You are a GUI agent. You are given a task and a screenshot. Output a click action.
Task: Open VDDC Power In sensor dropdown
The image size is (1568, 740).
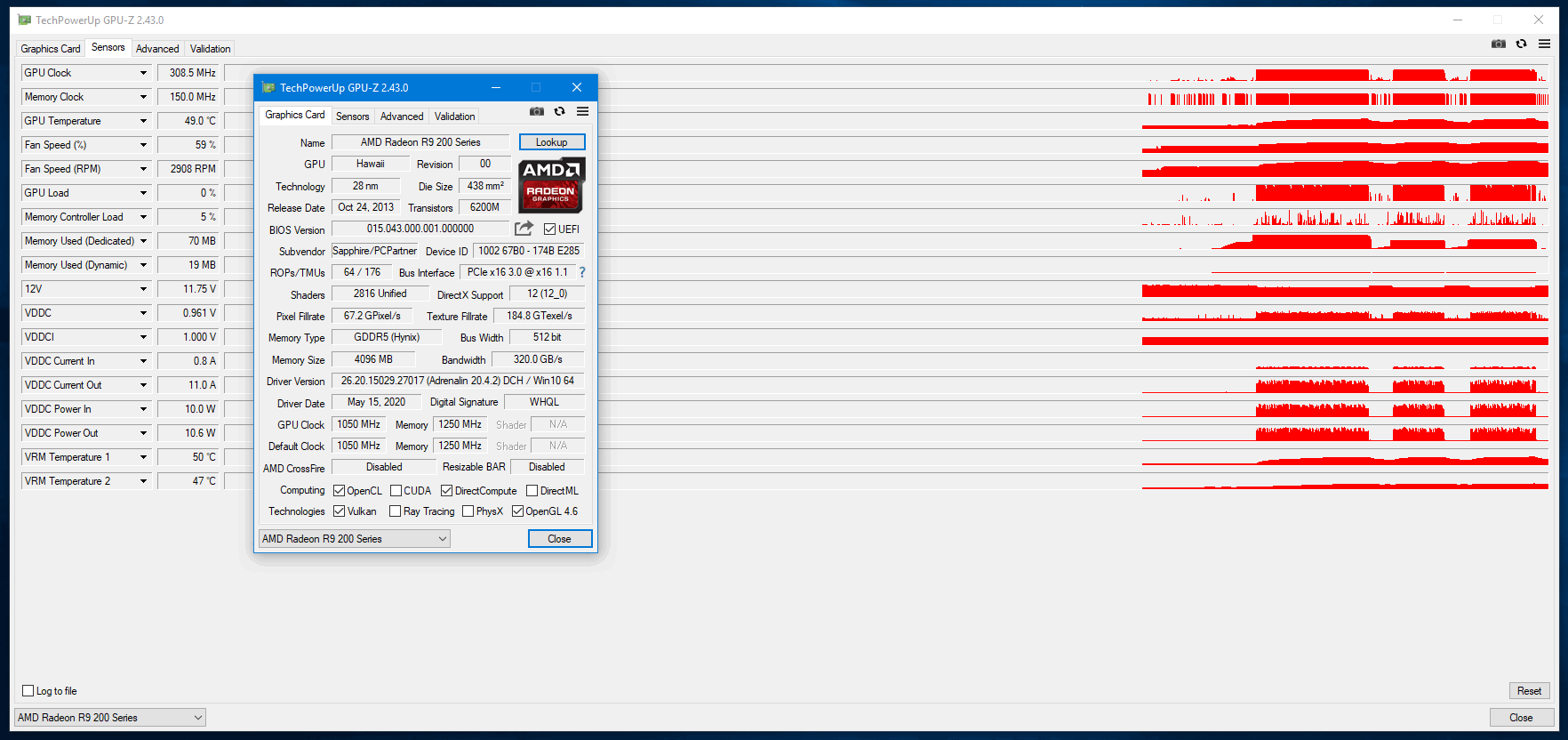(143, 409)
